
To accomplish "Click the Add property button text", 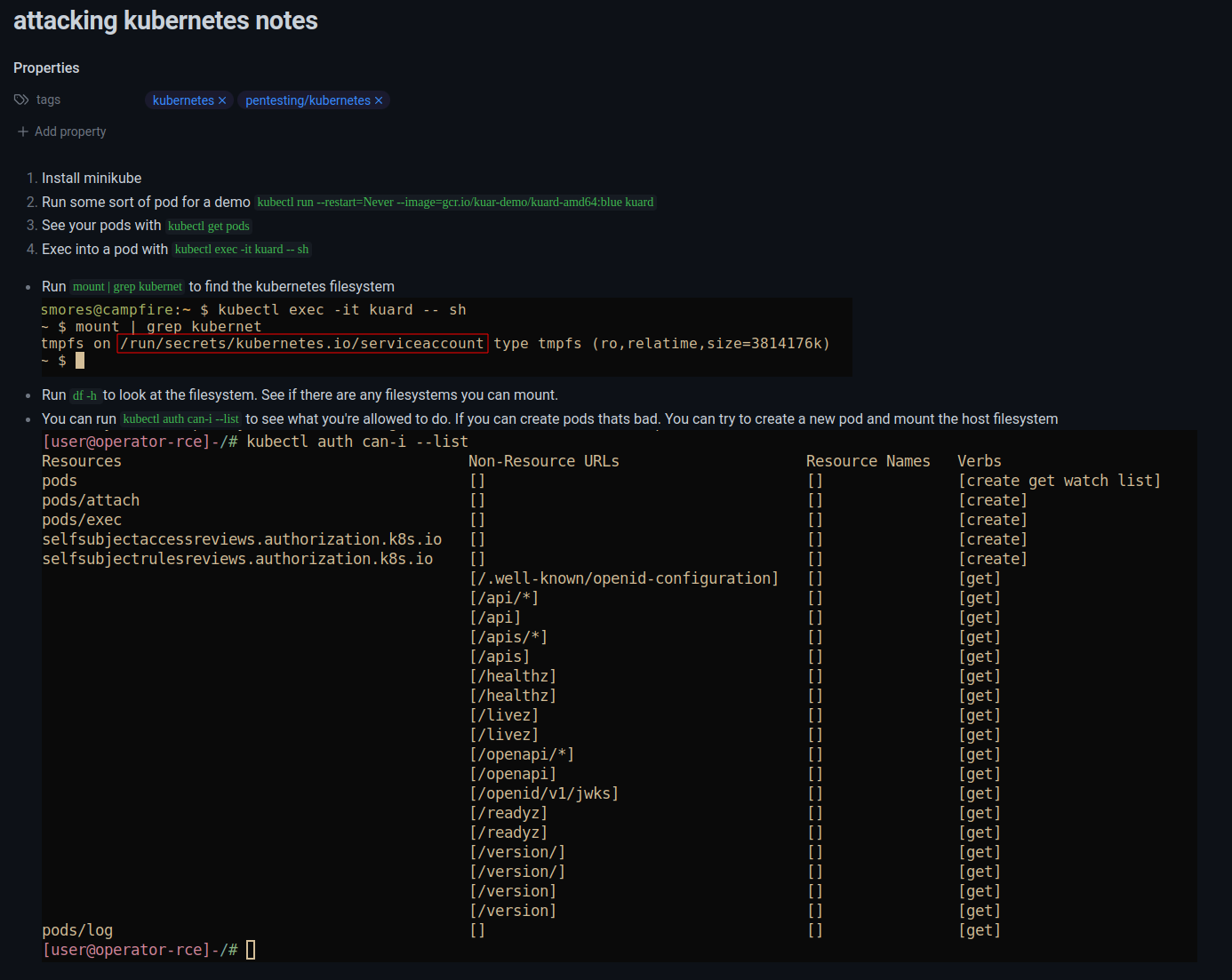I will pos(70,131).
